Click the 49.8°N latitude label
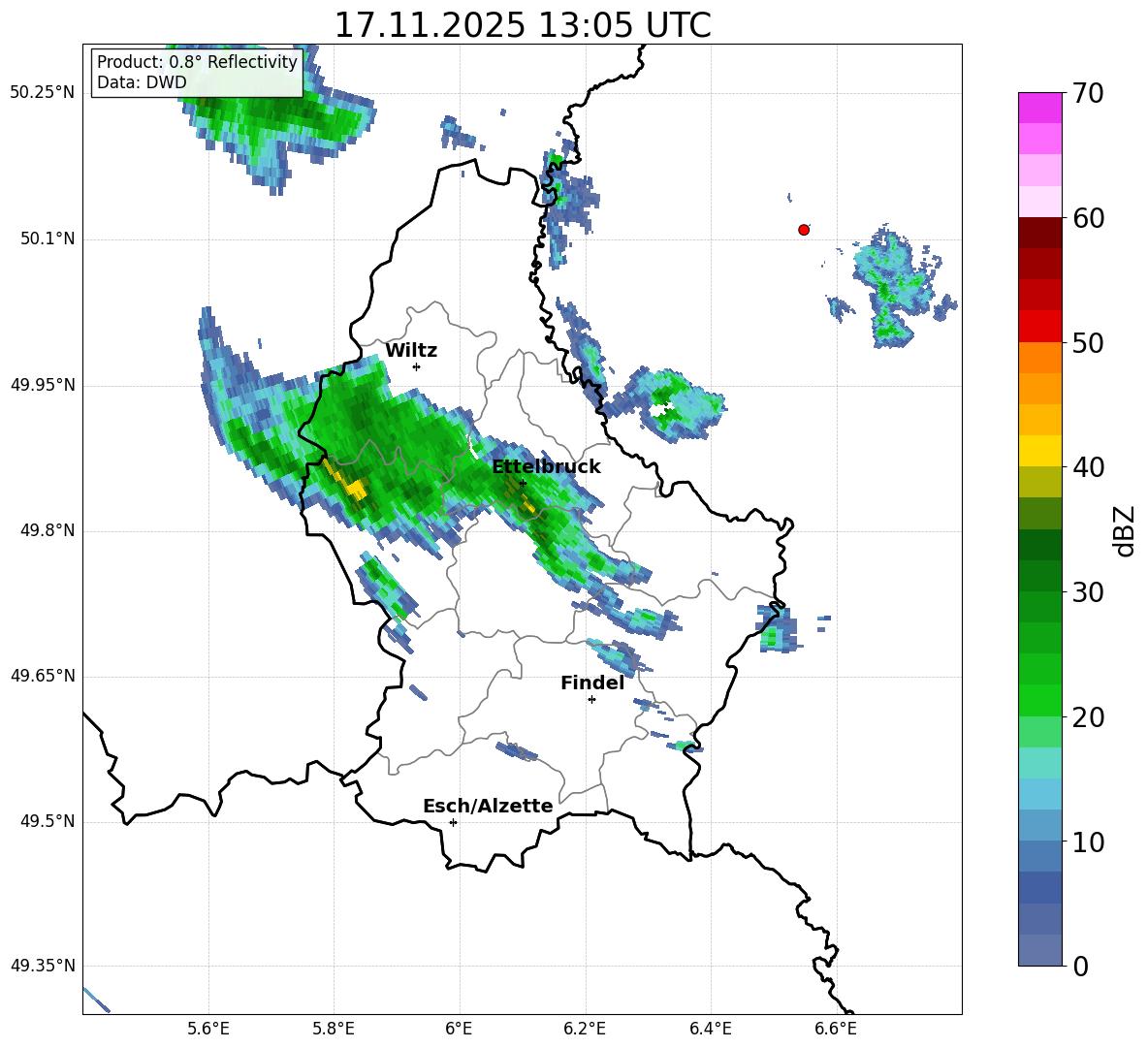 click(47, 530)
